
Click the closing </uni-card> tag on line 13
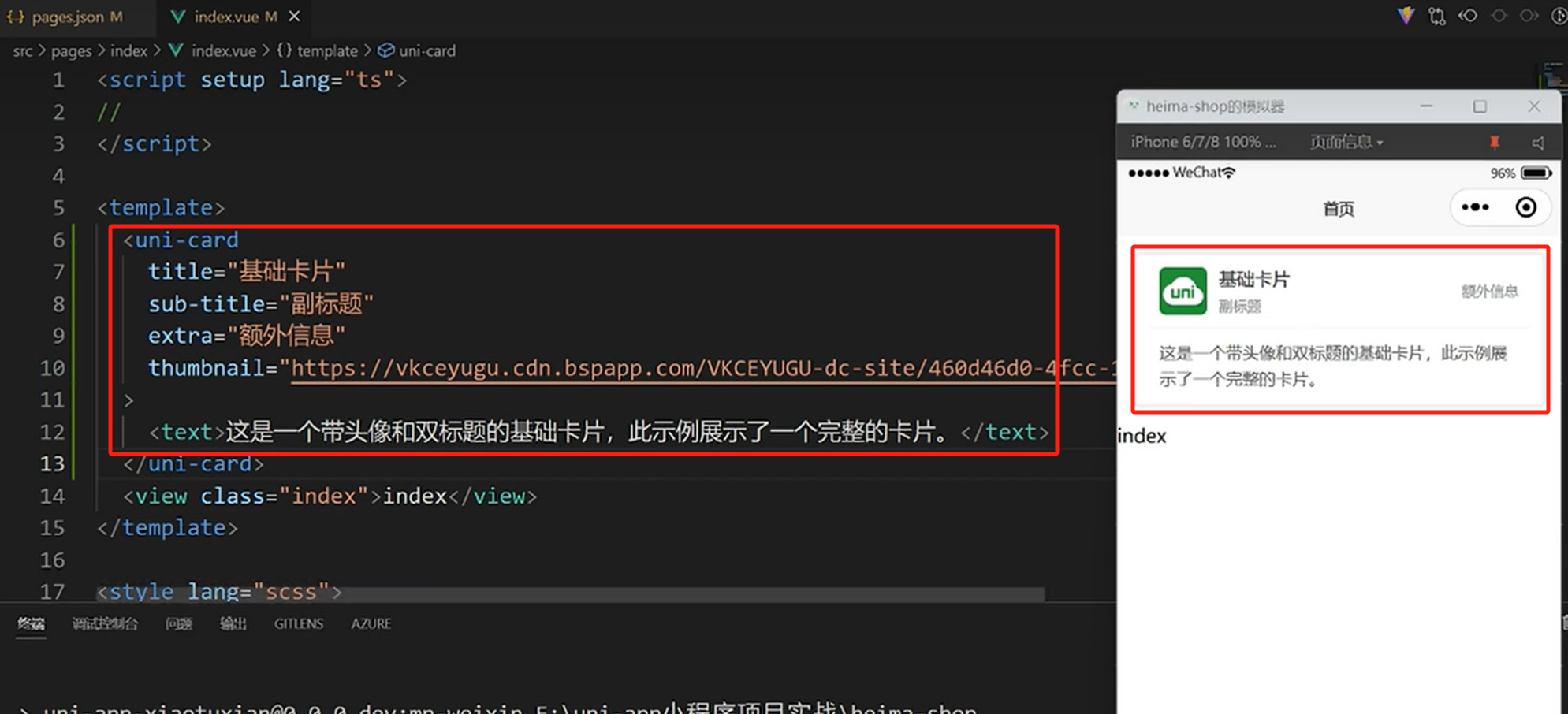pos(193,464)
